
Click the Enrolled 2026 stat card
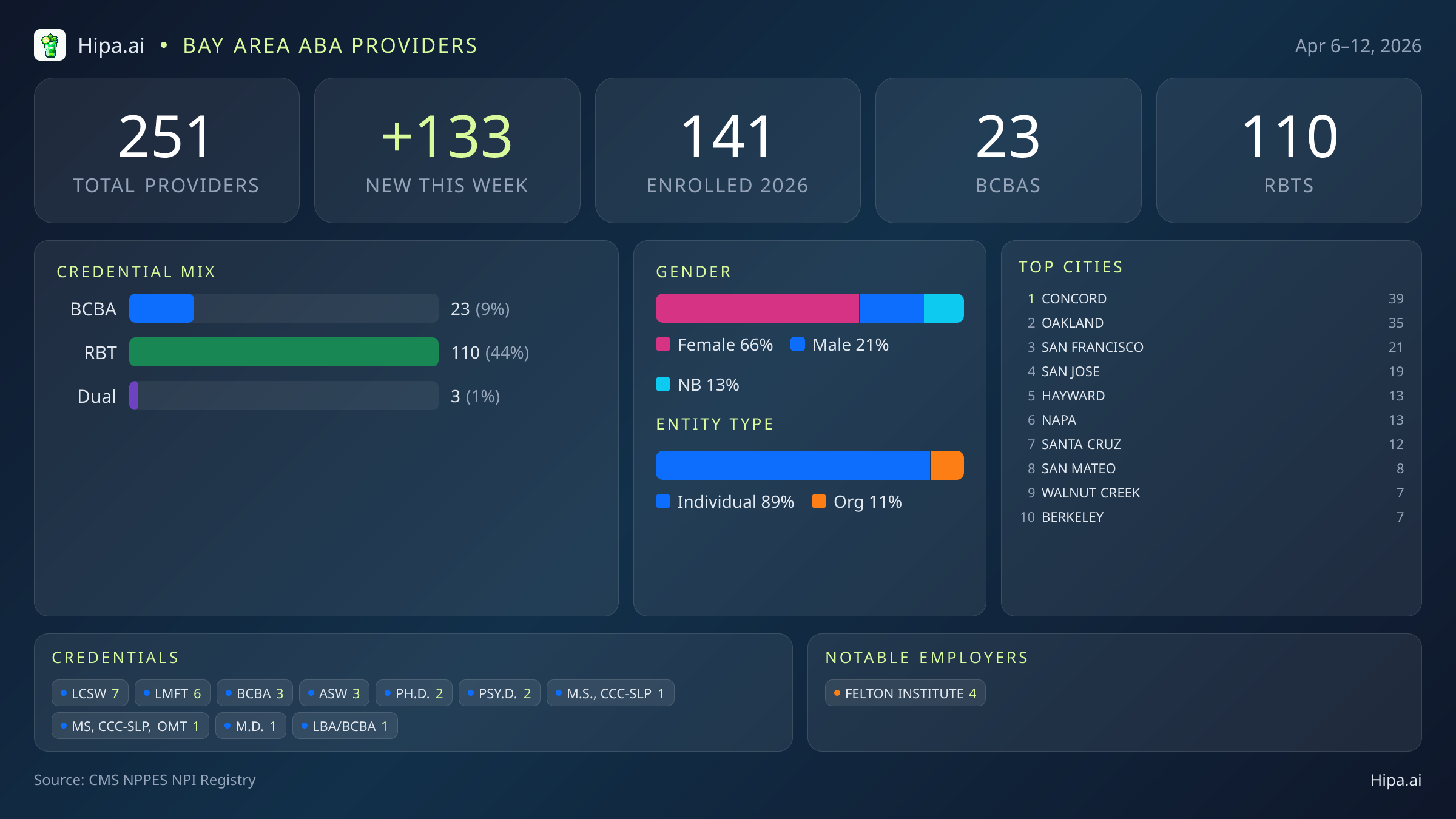[x=727, y=150]
